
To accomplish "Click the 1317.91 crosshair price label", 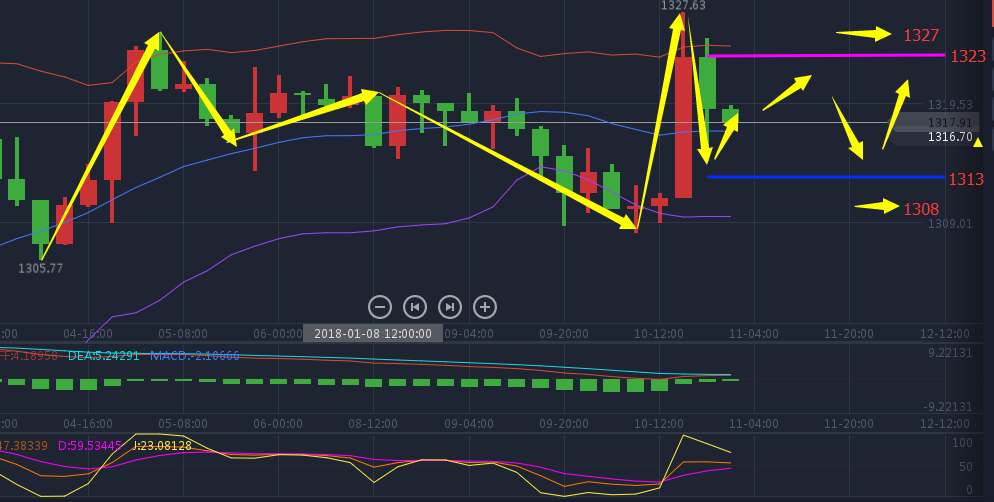I will pos(949,123).
